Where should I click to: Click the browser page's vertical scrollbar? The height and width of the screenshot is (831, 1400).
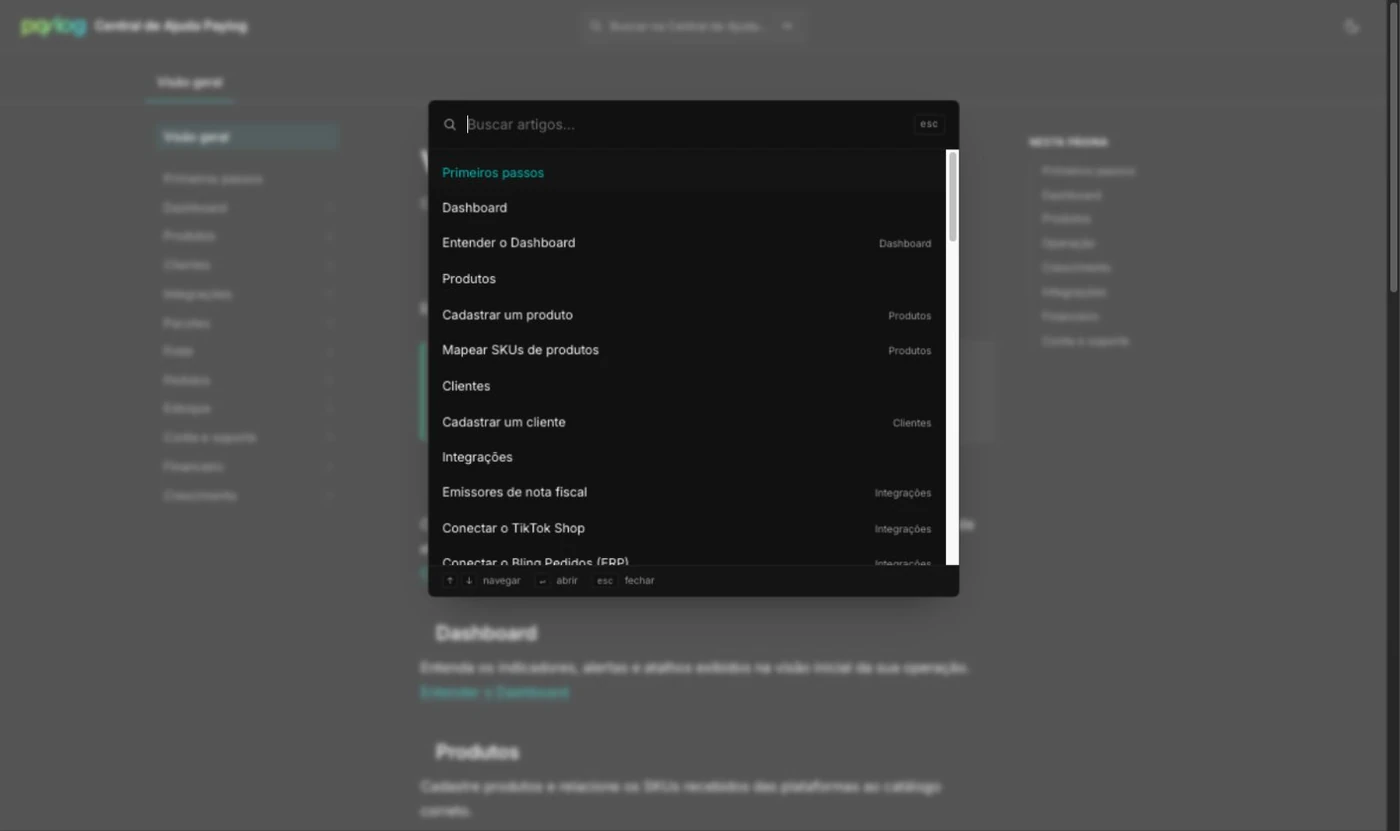click(1393, 150)
